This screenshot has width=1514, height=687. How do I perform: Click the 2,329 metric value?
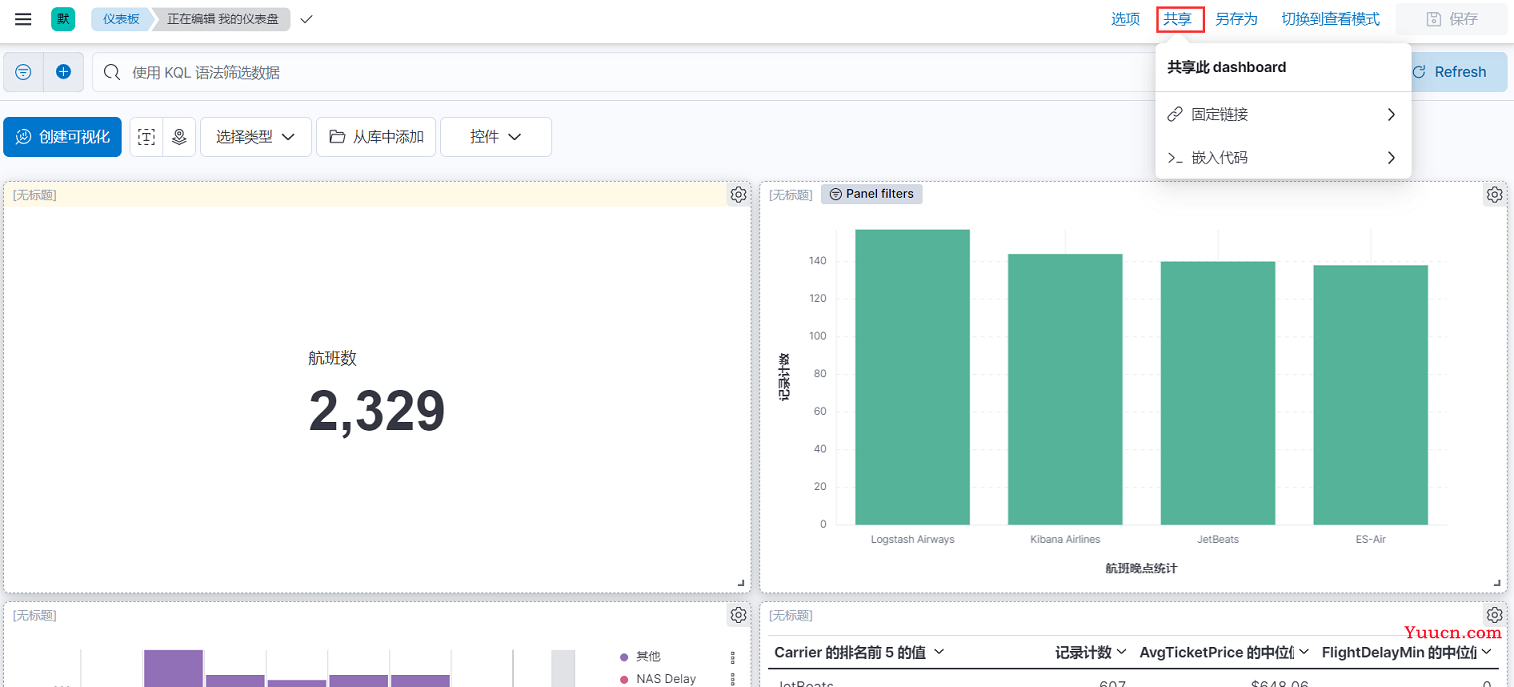coord(376,411)
